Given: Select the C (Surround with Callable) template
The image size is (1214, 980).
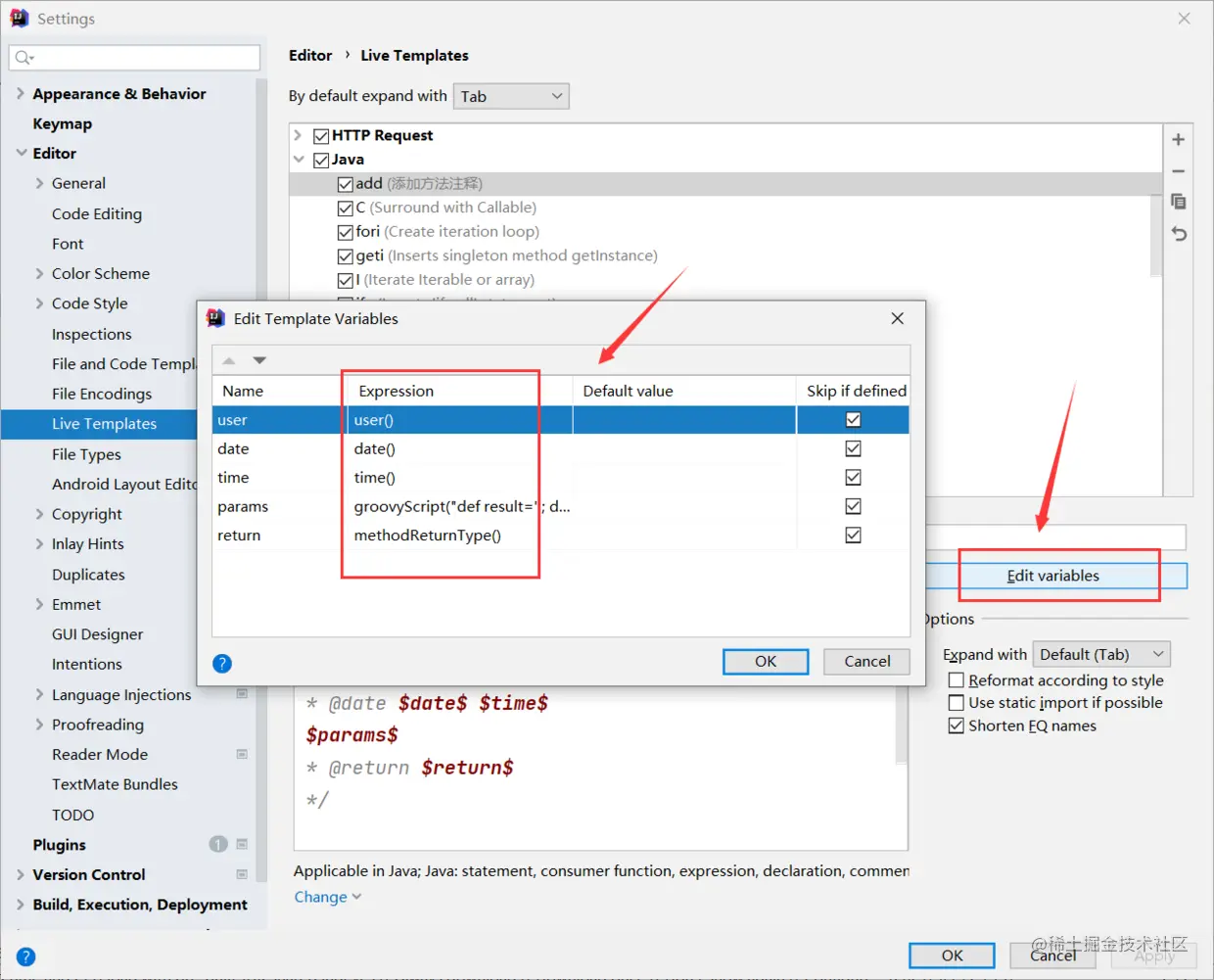Looking at the screenshot, I should [x=445, y=208].
